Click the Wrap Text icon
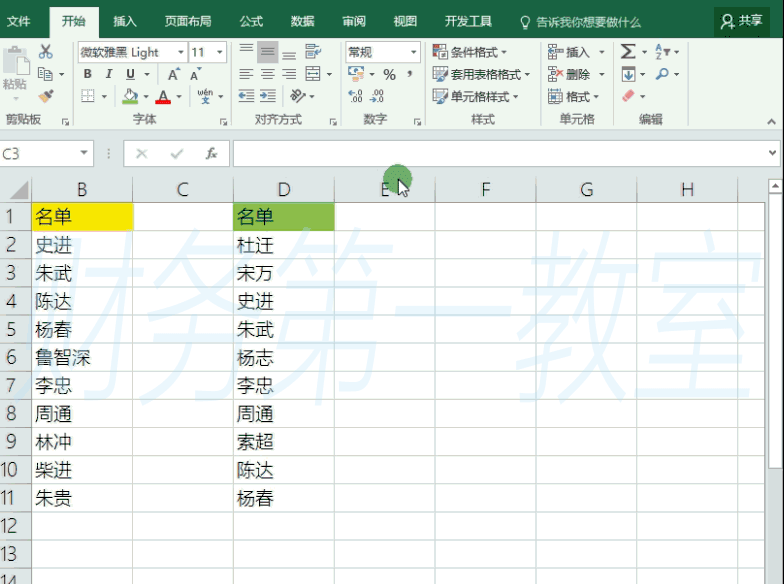The height and width of the screenshot is (584, 784). tap(313, 51)
